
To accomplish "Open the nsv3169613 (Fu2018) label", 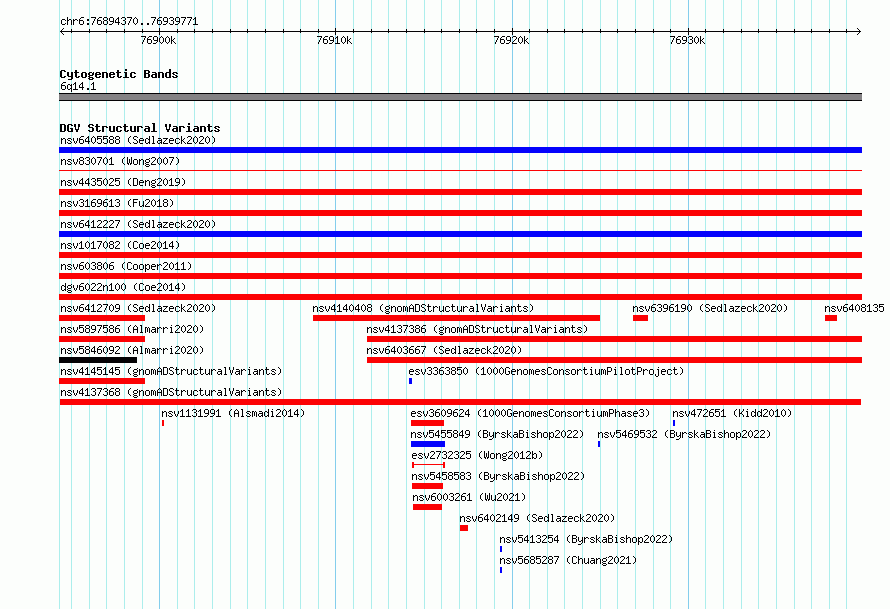I will pos(117,203).
